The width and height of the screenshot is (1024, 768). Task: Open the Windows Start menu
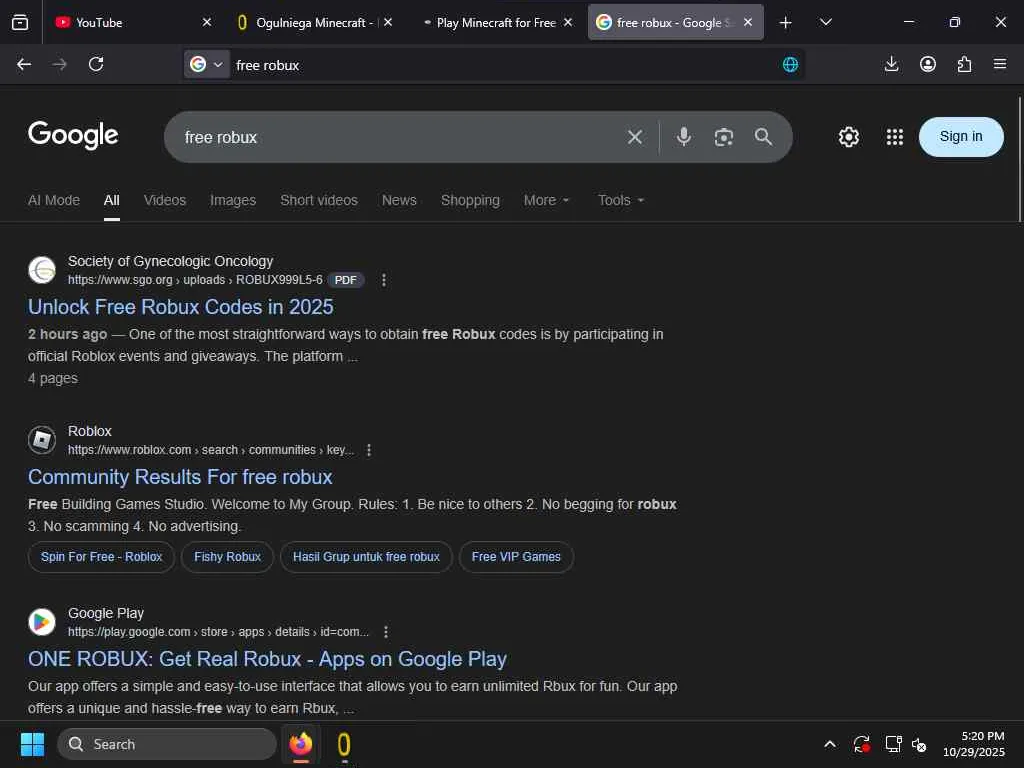[32, 744]
